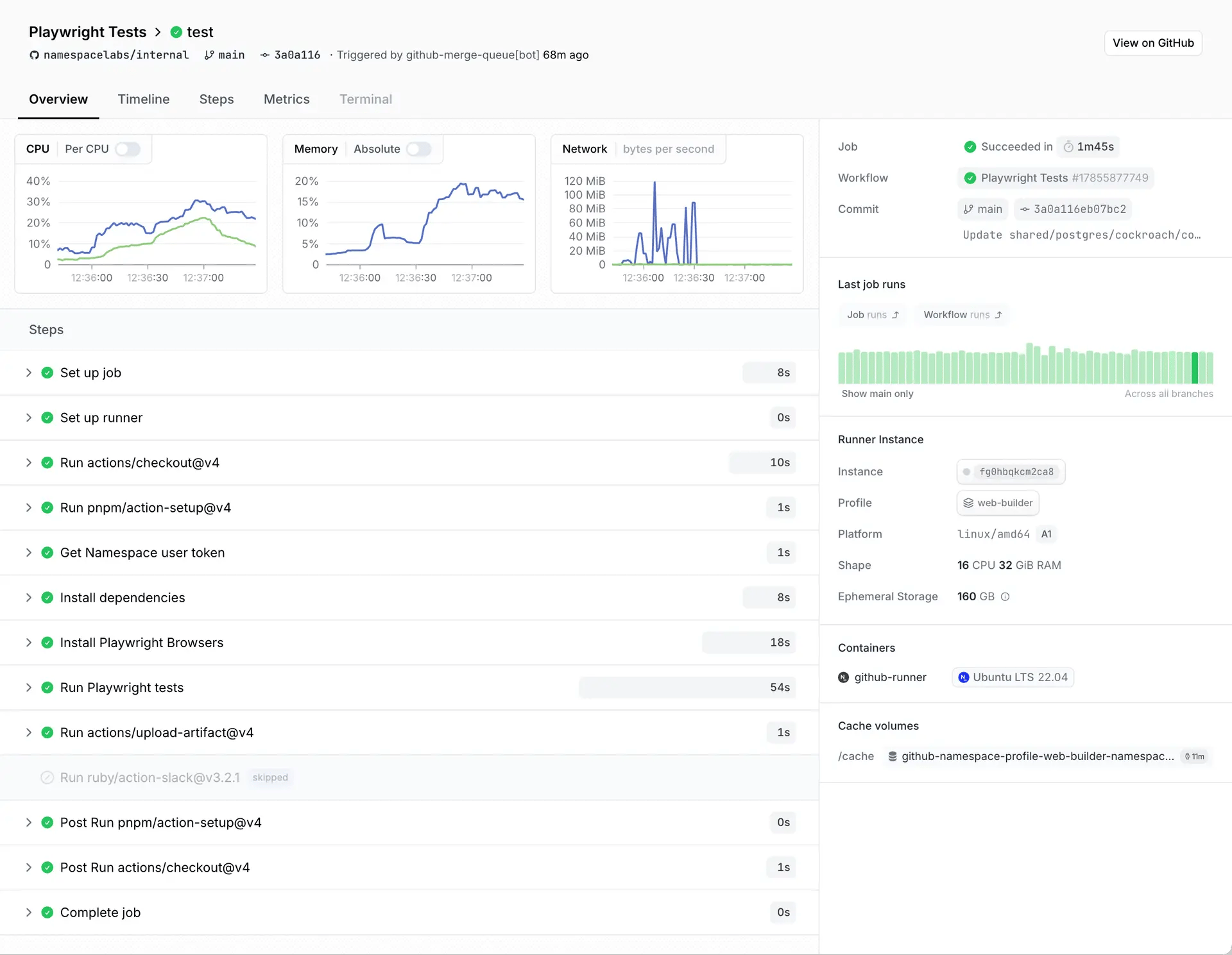Click the clock icon inside the 1m45s badge
The width and height of the screenshot is (1232, 955).
tap(1068, 146)
